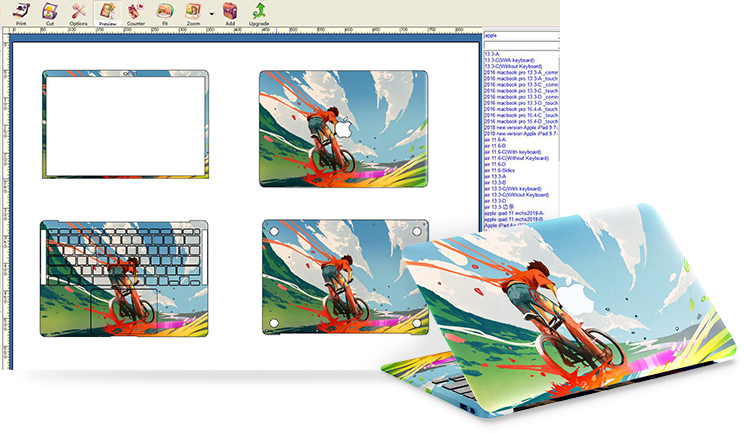
Task: Click the Upgrade arrow icon
Action: 259,12
